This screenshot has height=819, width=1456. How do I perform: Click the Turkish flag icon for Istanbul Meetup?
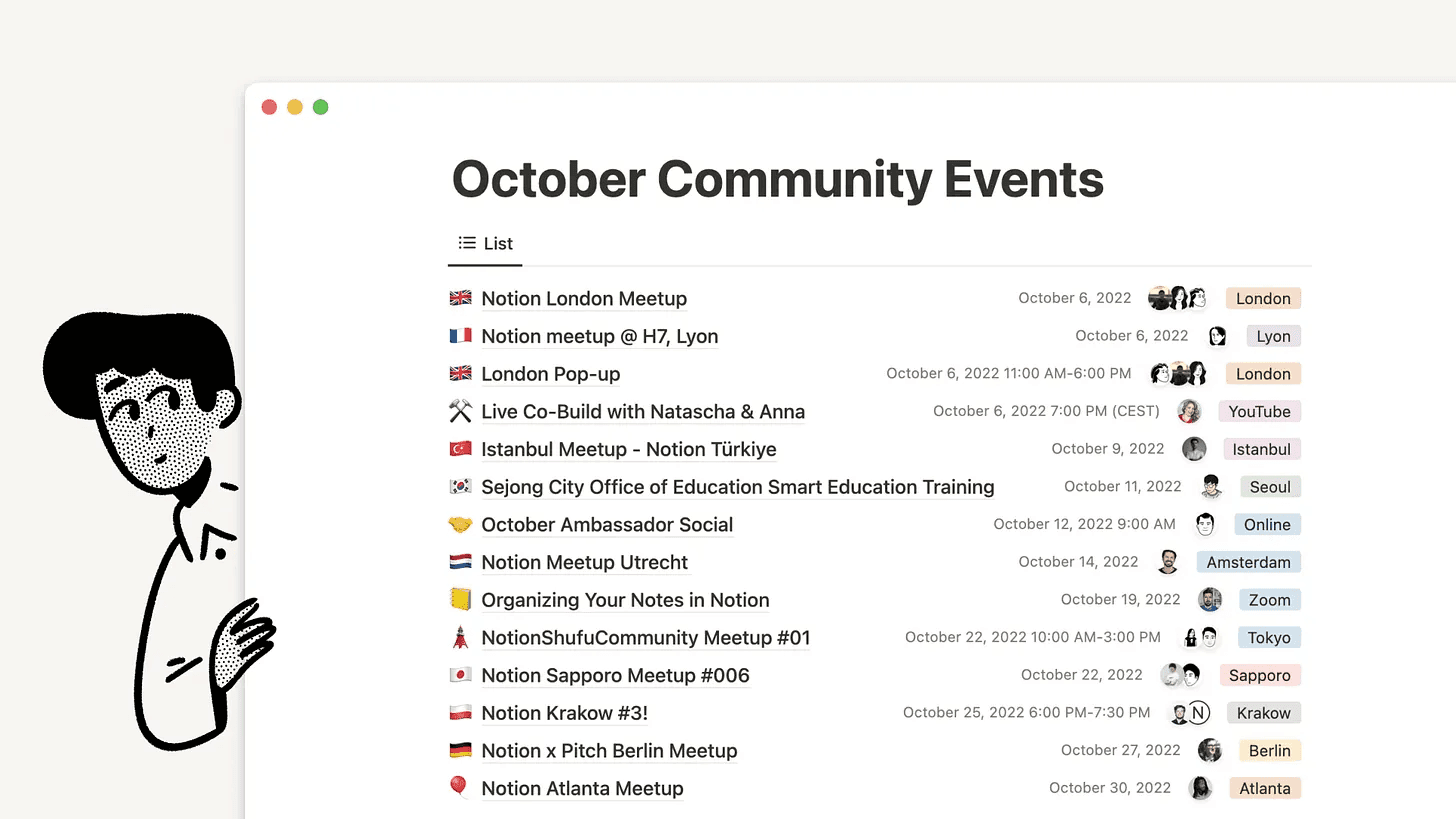pos(460,449)
